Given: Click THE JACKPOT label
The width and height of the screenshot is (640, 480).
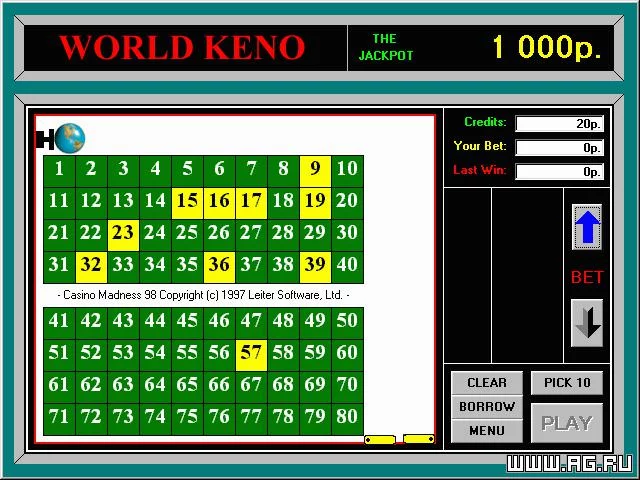Looking at the screenshot, I should [386, 47].
